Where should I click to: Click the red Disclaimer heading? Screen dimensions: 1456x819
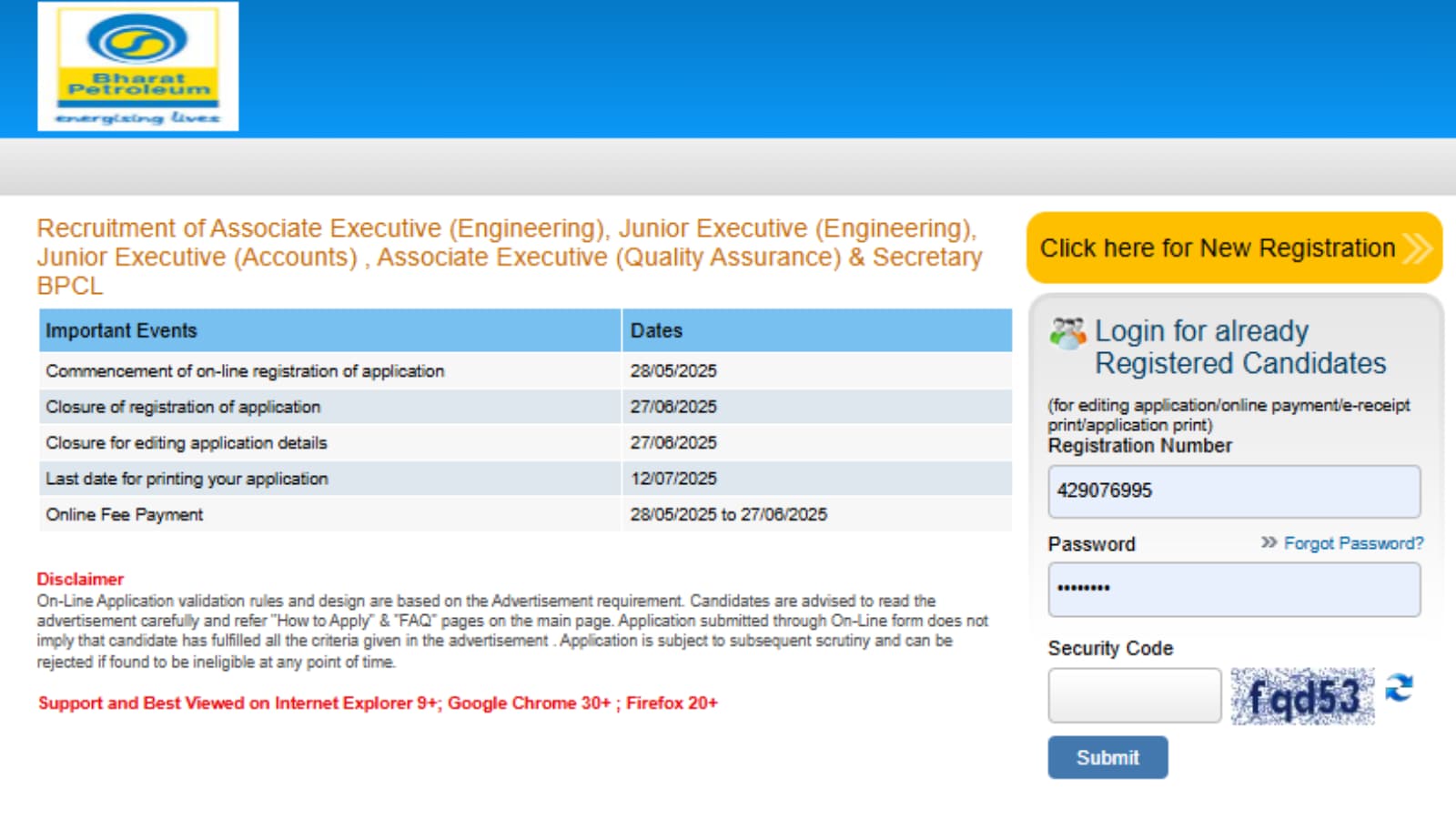pos(80,579)
